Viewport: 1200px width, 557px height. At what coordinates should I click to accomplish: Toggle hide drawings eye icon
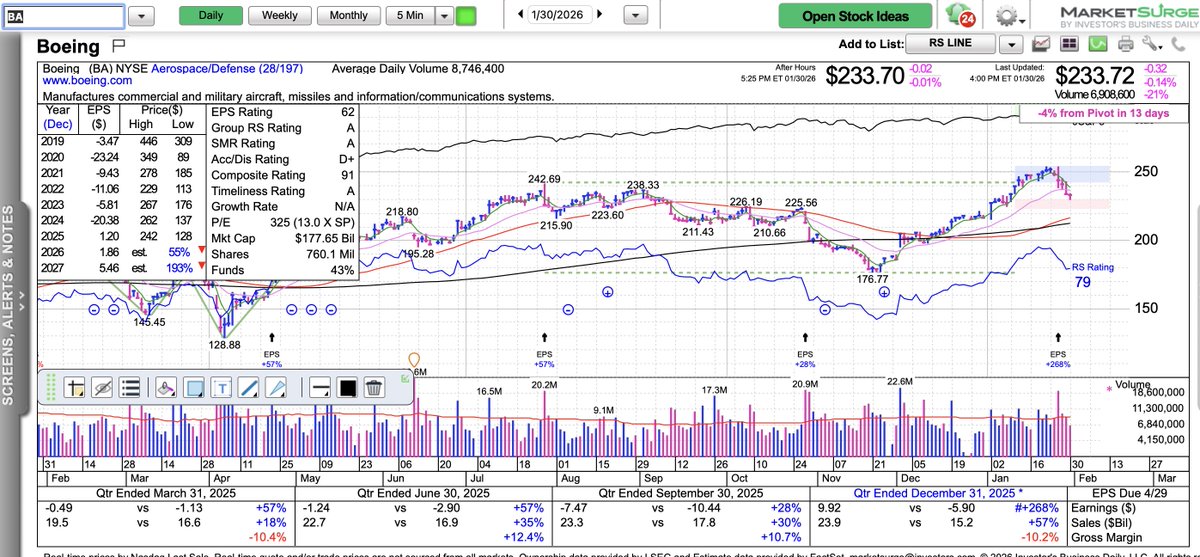click(x=101, y=389)
